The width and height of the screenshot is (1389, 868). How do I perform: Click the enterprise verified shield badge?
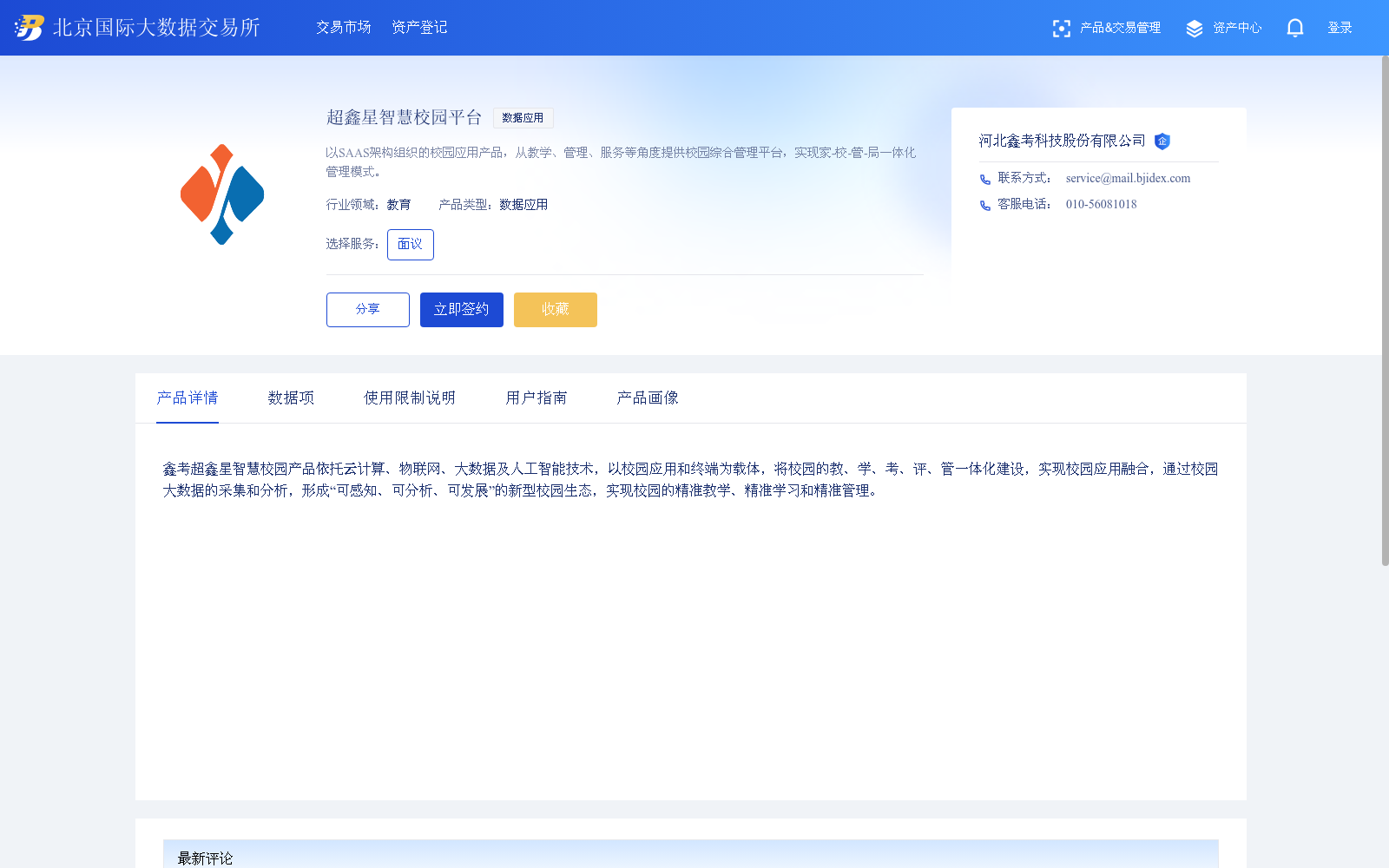[1162, 141]
